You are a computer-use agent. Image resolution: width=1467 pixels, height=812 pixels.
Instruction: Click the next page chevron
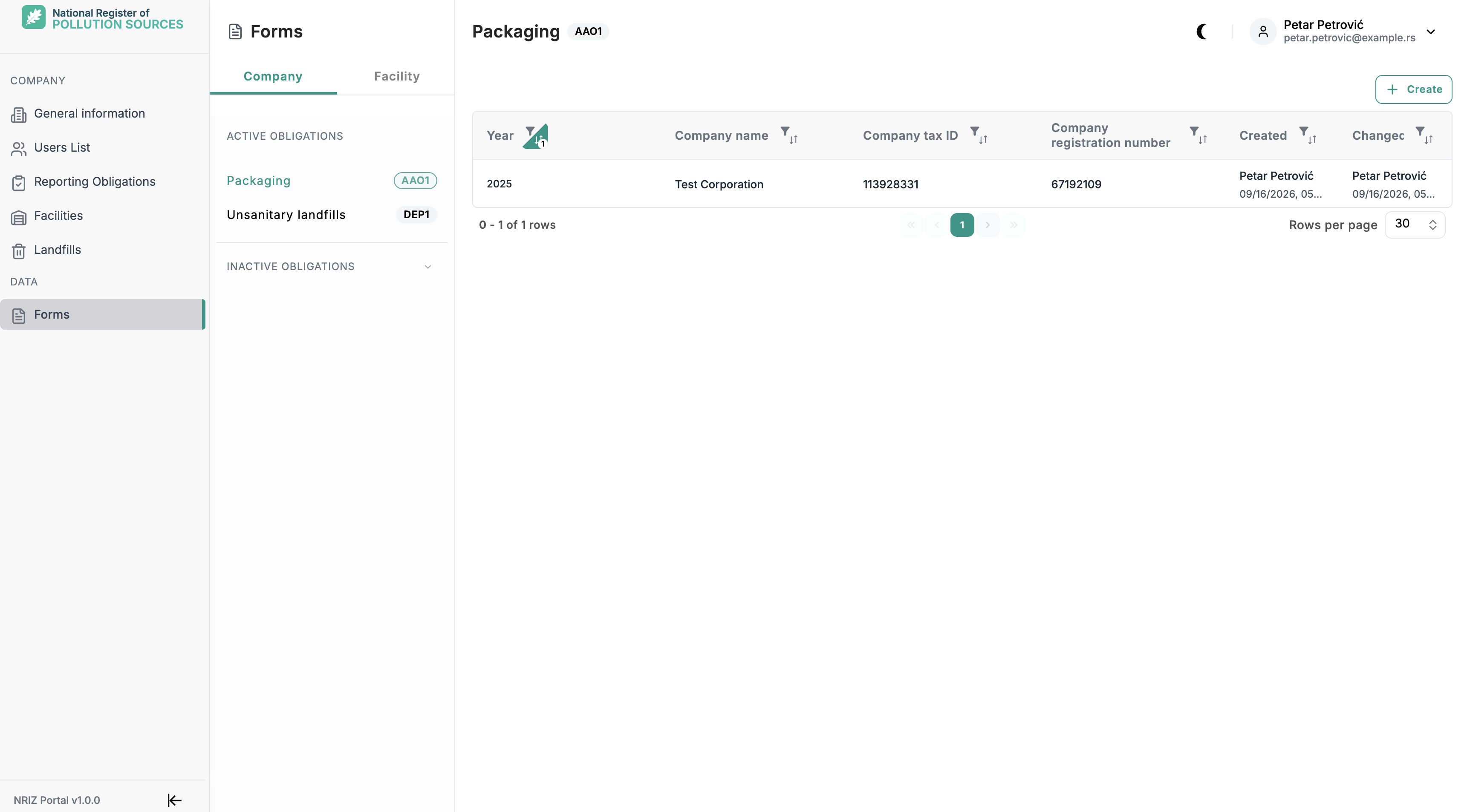point(988,225)
